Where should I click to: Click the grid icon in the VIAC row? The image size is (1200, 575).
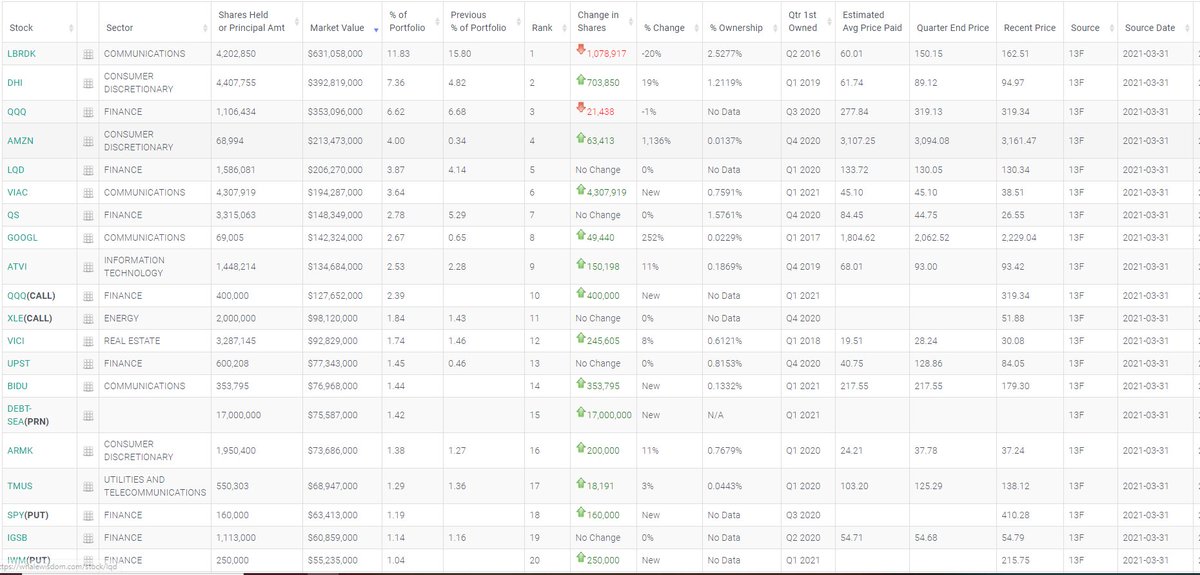click(87, 193)
